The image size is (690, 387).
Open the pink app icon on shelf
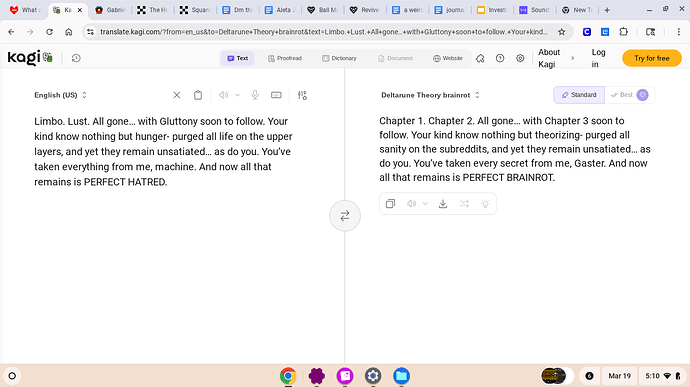click(345, 376)
